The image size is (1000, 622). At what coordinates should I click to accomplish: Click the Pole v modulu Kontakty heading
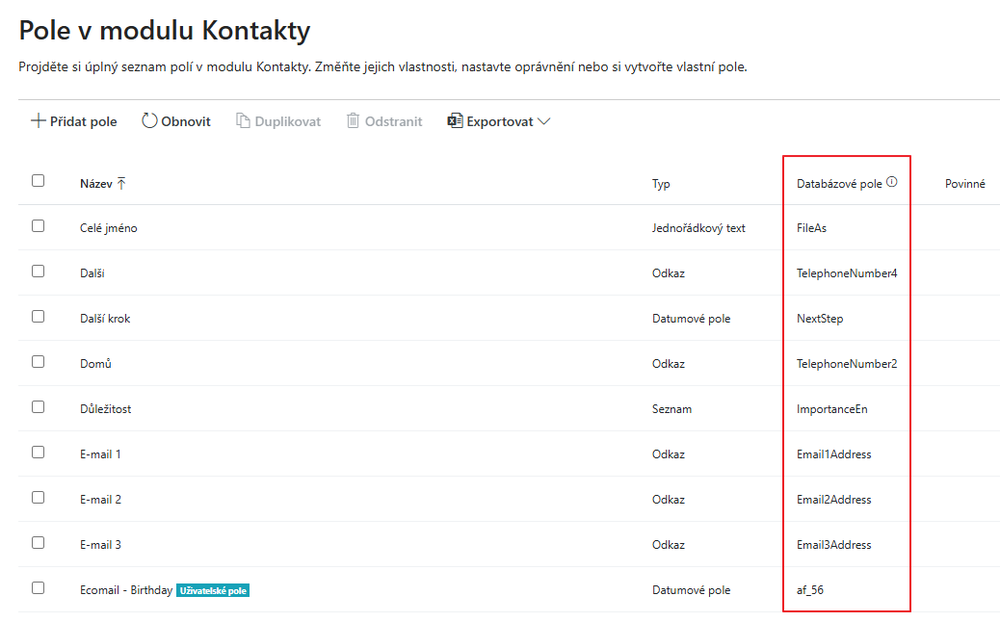165,30
